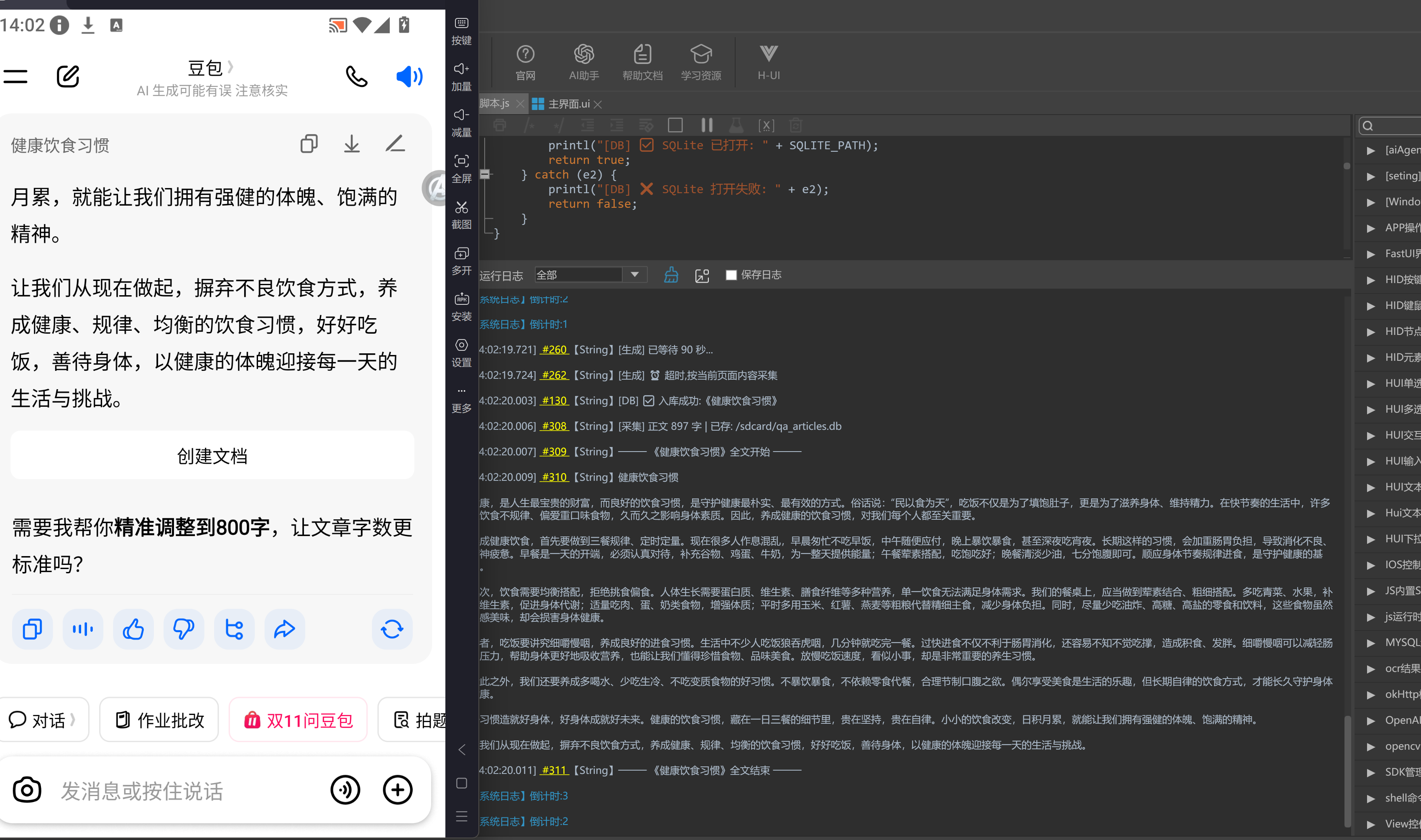Collapse the catch block fold marker

(x=485, y=174)
